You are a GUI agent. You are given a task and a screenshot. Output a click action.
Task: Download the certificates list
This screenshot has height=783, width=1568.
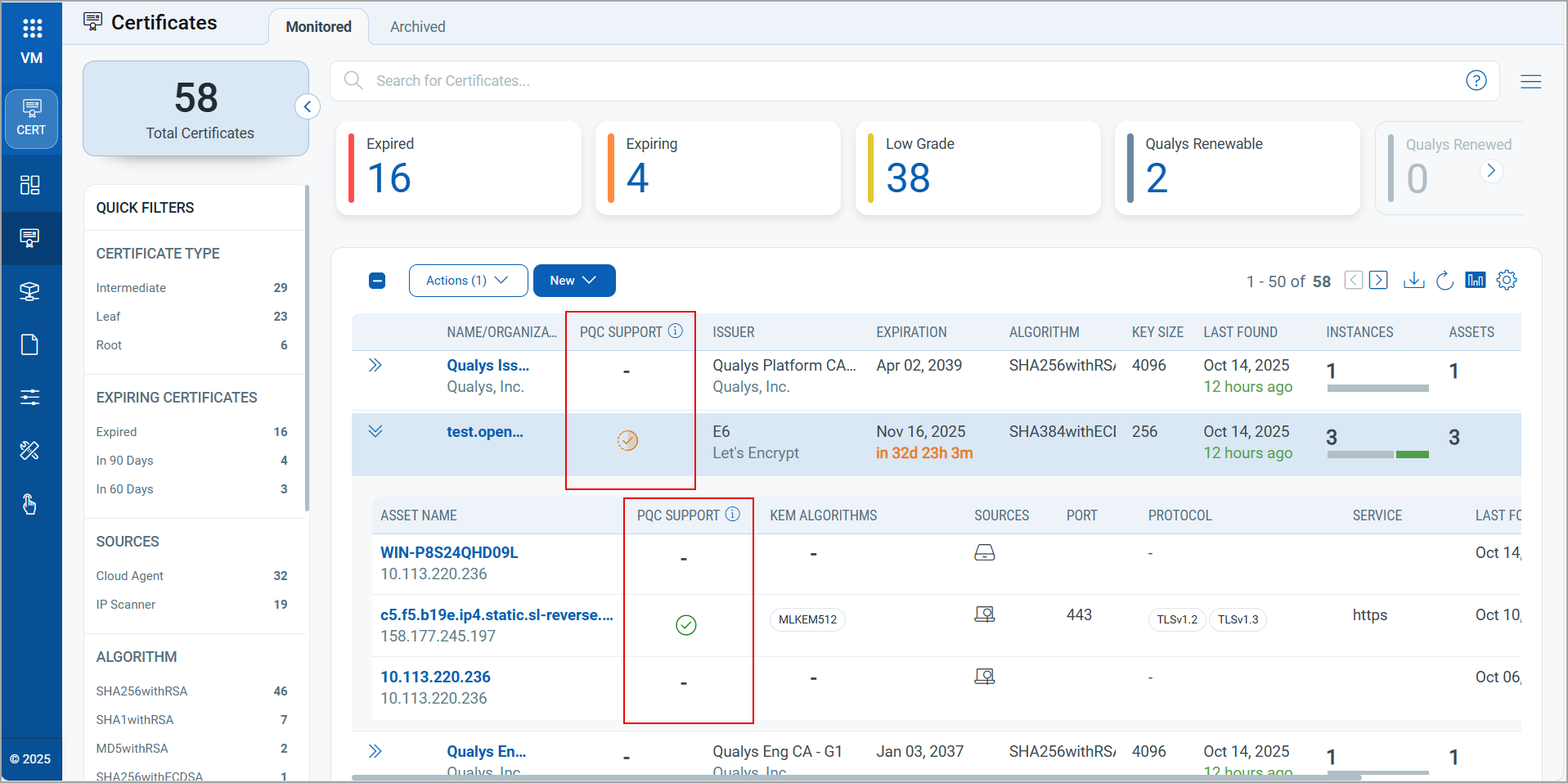[x=1413, y=281]
